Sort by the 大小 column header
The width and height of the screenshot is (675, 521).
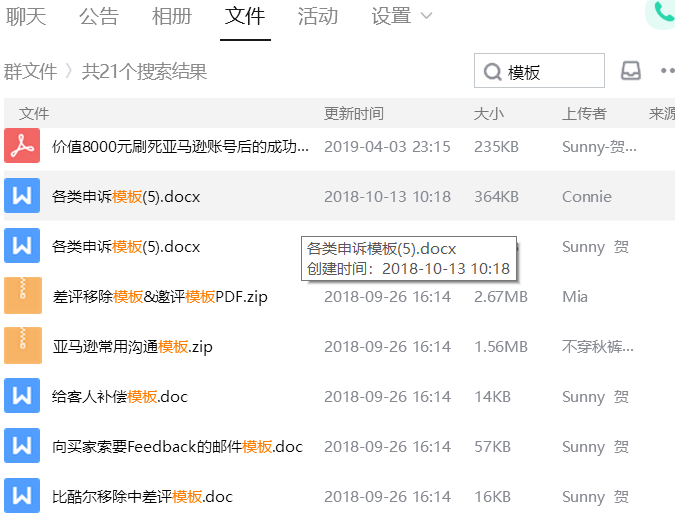click(489, 114)
